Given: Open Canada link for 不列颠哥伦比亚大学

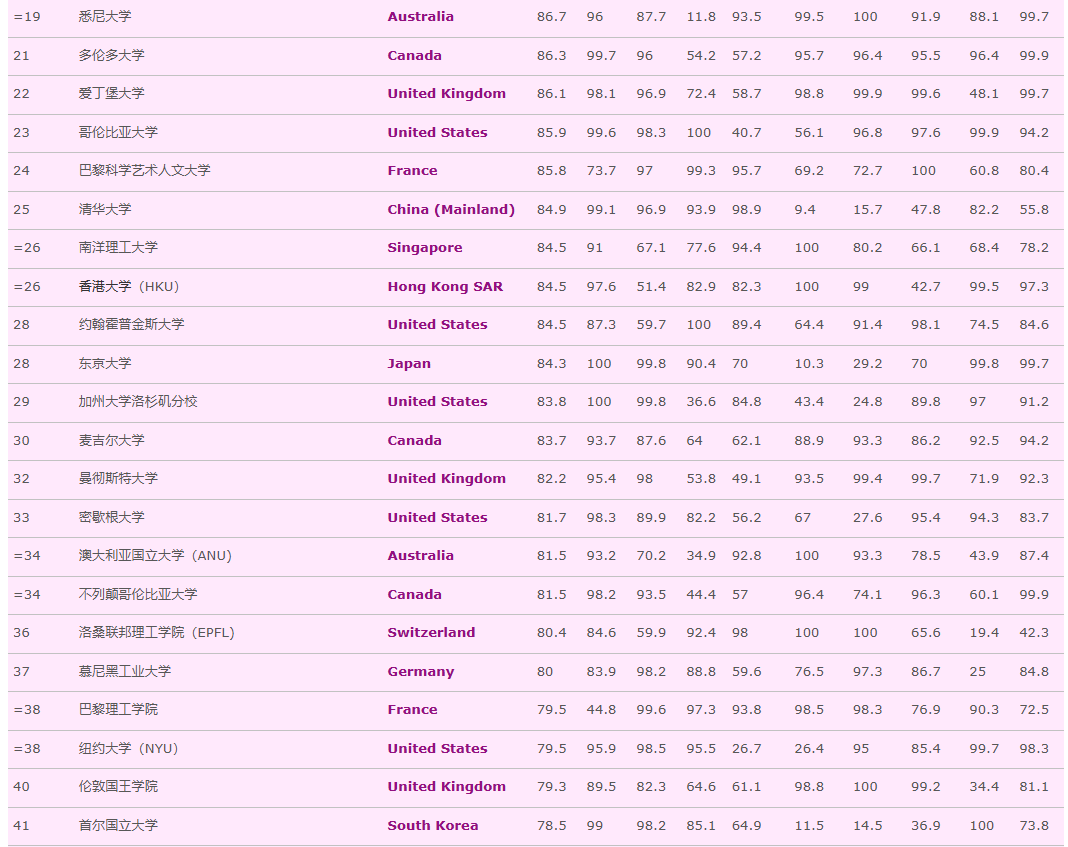Looking at the screenshot, I should (414, 594).
